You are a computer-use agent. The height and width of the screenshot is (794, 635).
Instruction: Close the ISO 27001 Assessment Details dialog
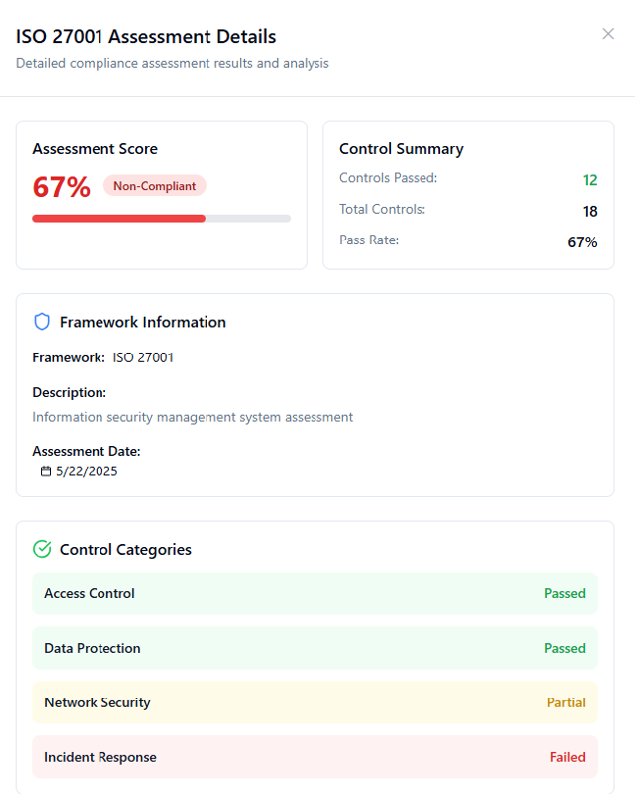tap(608, 34)
